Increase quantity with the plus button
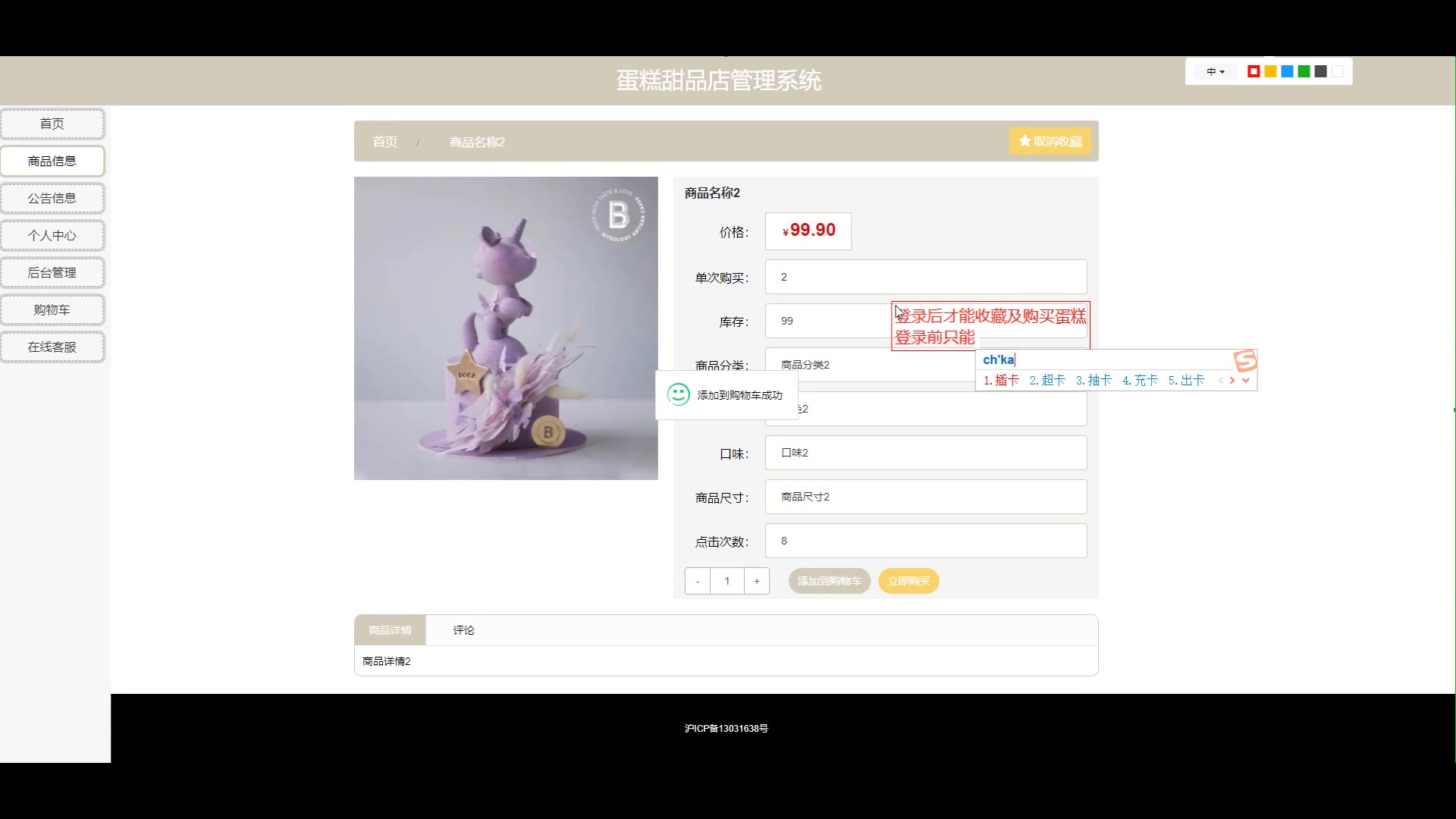This screenshot has height=819, width=1456. point(756,582)
